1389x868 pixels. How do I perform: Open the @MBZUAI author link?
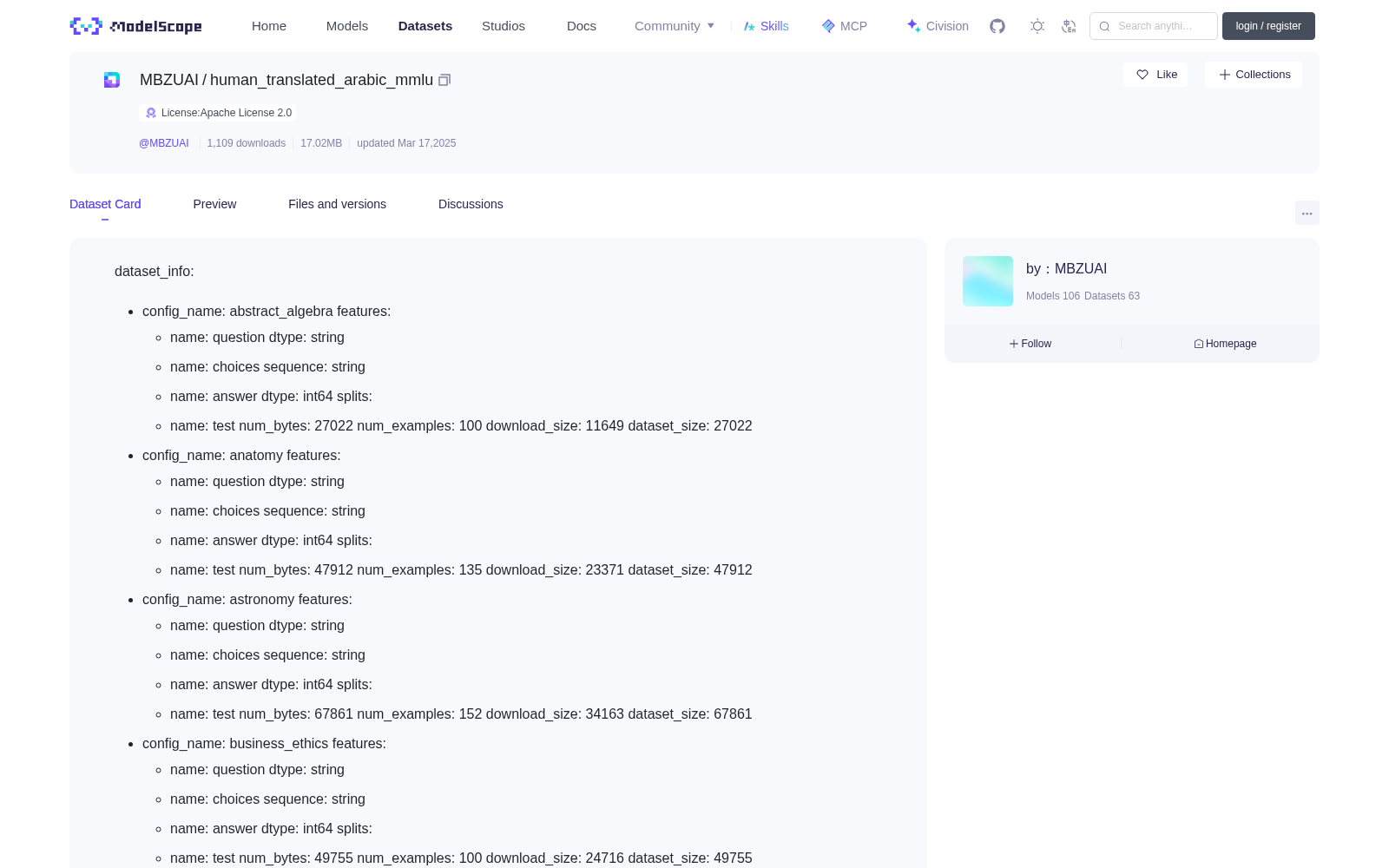(x=164, y=143)
